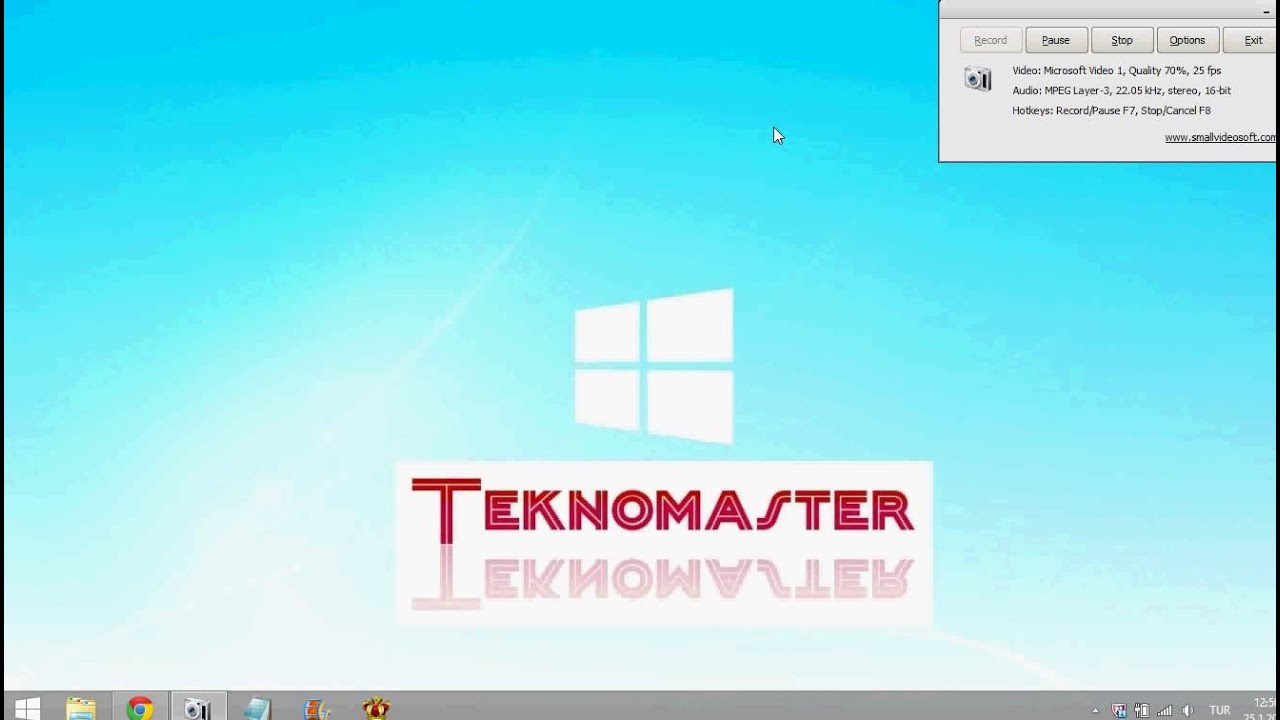
Task: Open the volume speaker tray icon
Action: coord(1188,711)
